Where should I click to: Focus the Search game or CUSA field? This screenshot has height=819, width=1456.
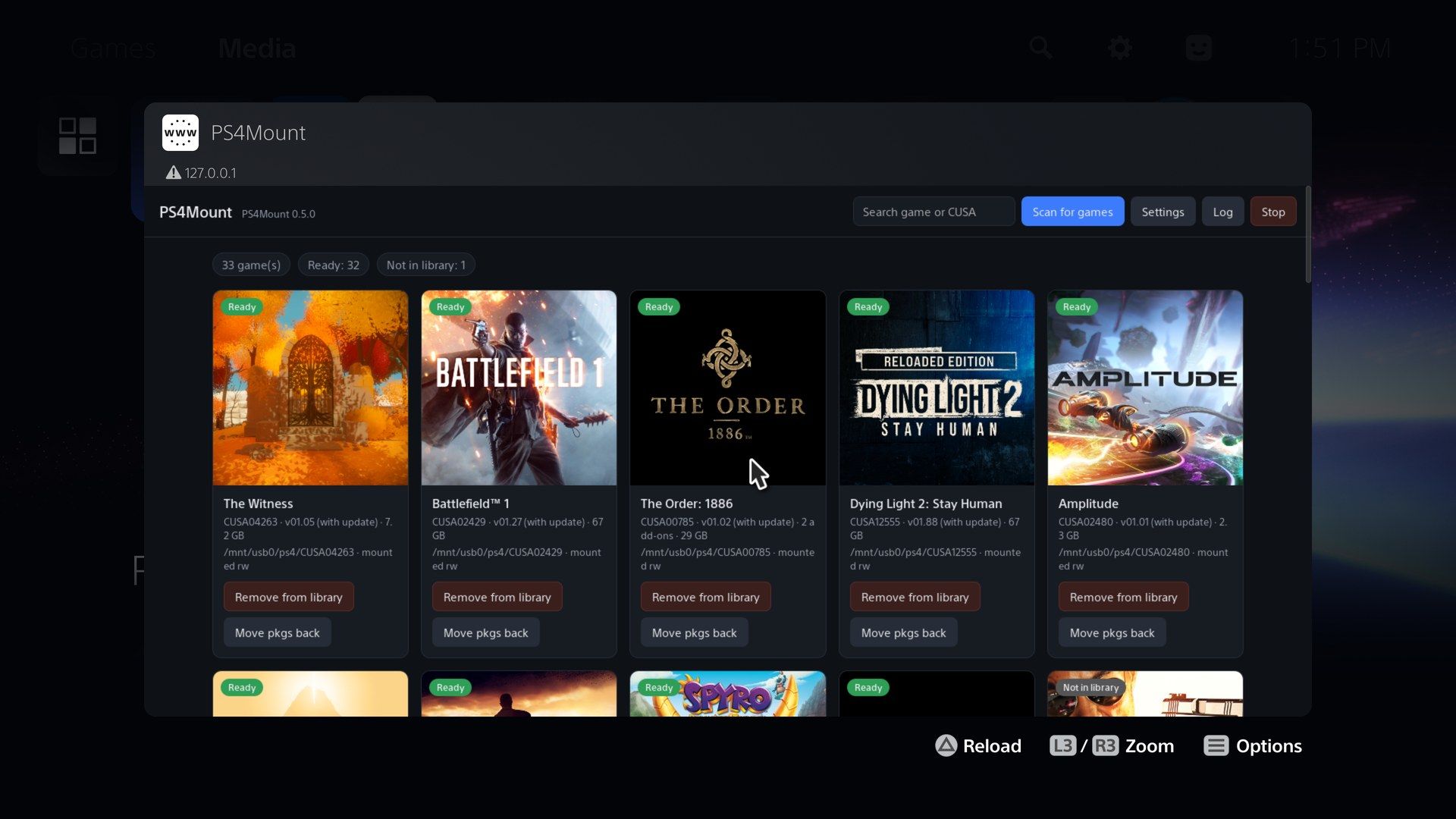point(934,212)
